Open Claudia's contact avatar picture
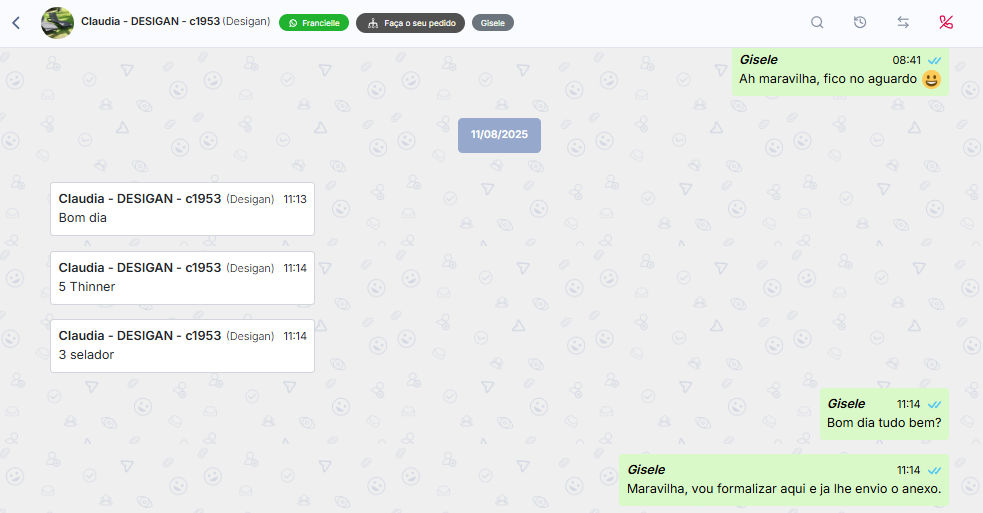Image resolution: width=983 pixels, height=513 pixels. click(x=57, y=23)
